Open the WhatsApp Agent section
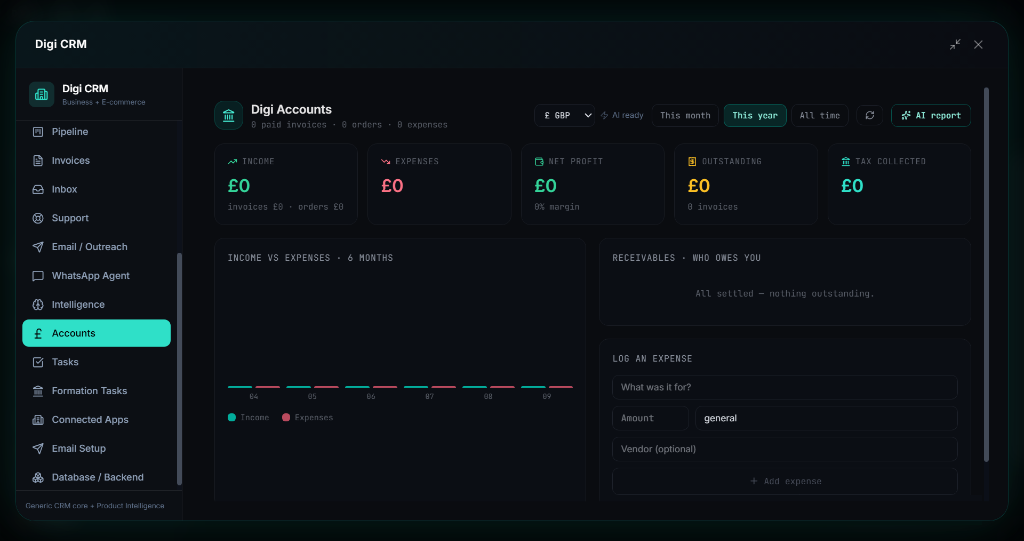 [97, 276]
